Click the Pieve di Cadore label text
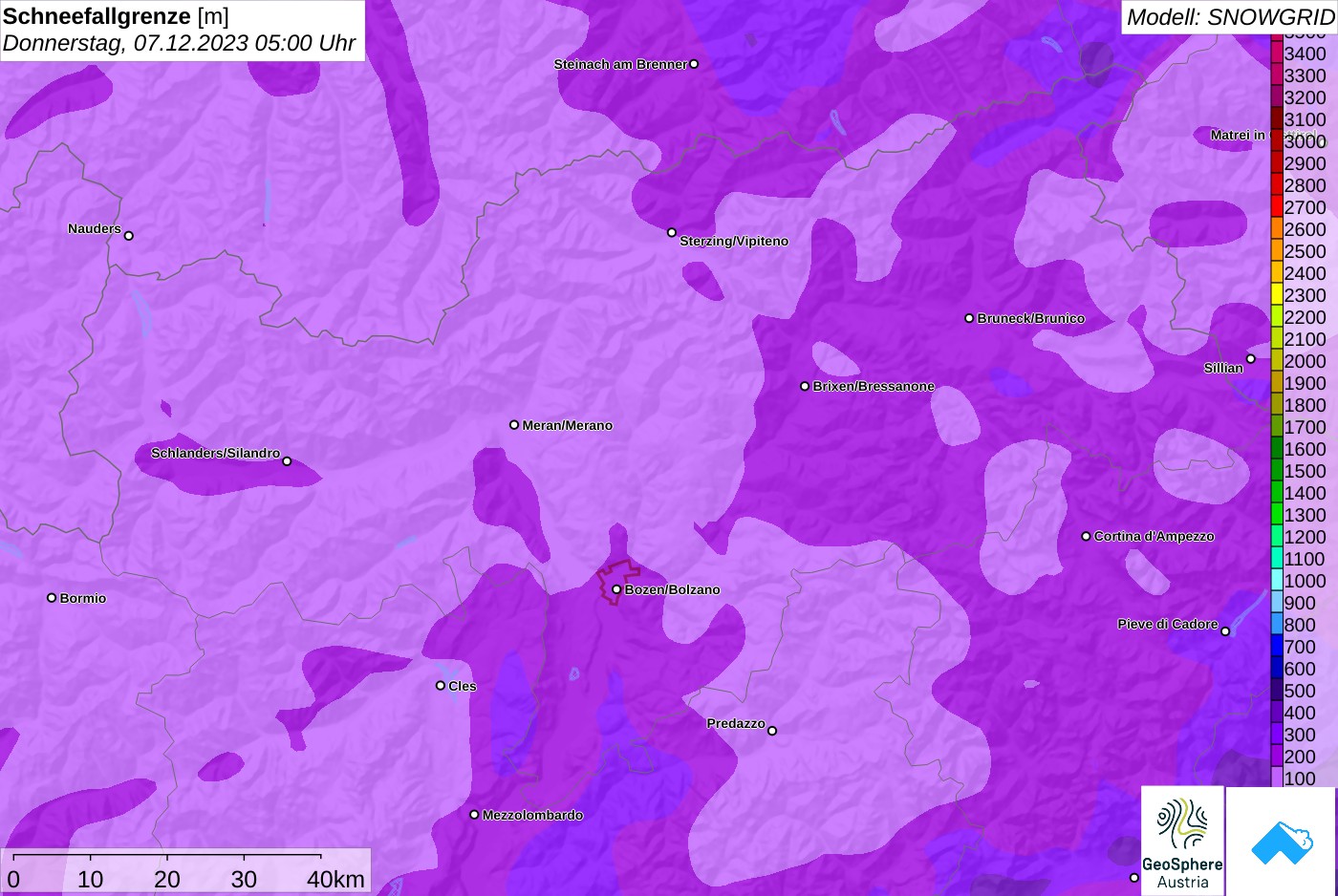The width and height of the screenshot is (1338, 896). [x=1168, y=624]
